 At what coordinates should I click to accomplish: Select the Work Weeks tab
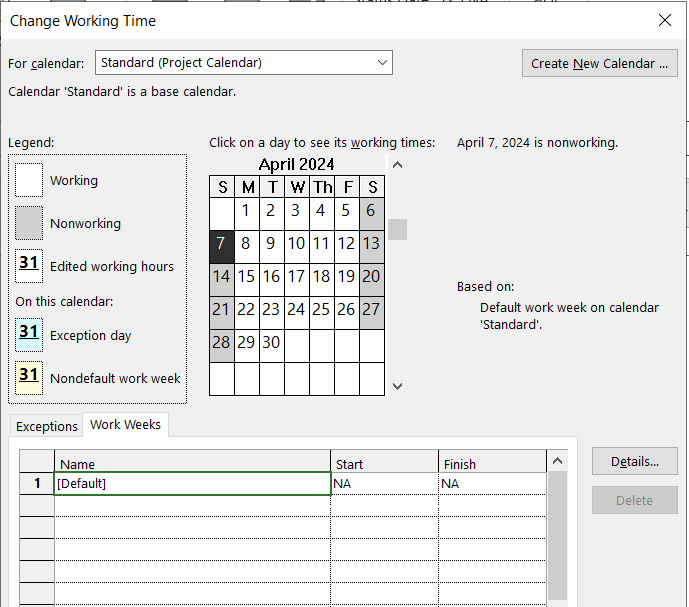[126, 425]
